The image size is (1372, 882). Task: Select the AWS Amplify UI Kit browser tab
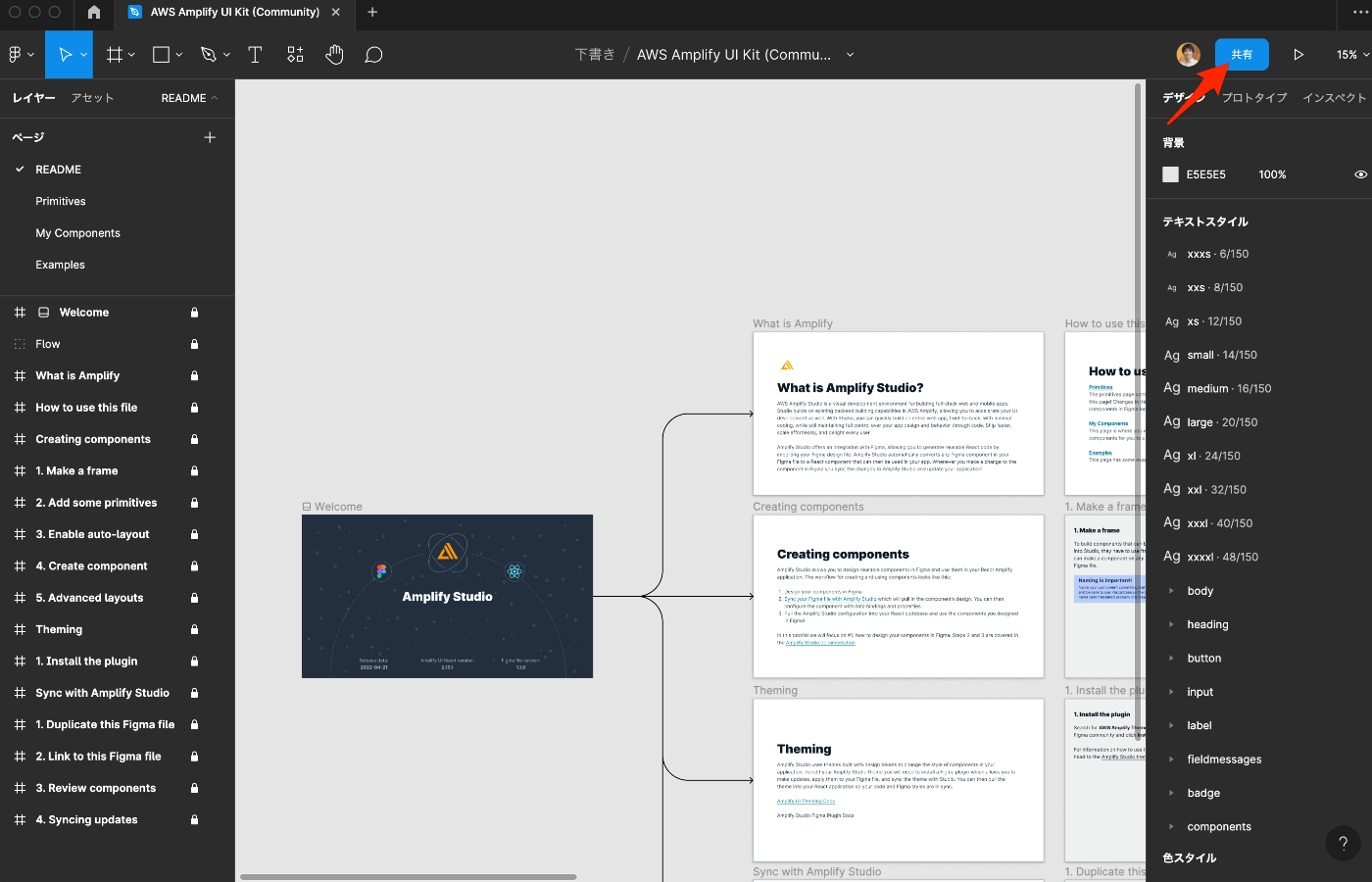[x=234, y=12]
